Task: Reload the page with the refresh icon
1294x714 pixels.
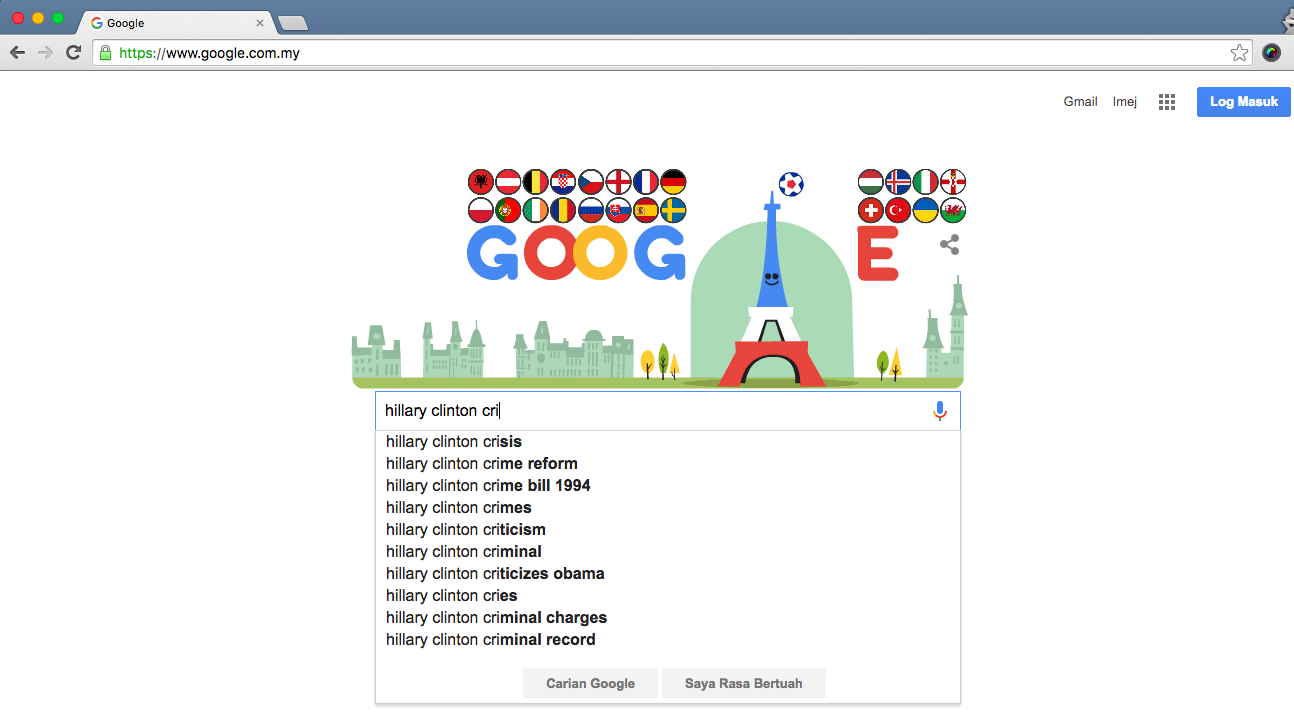Action: 73,53
